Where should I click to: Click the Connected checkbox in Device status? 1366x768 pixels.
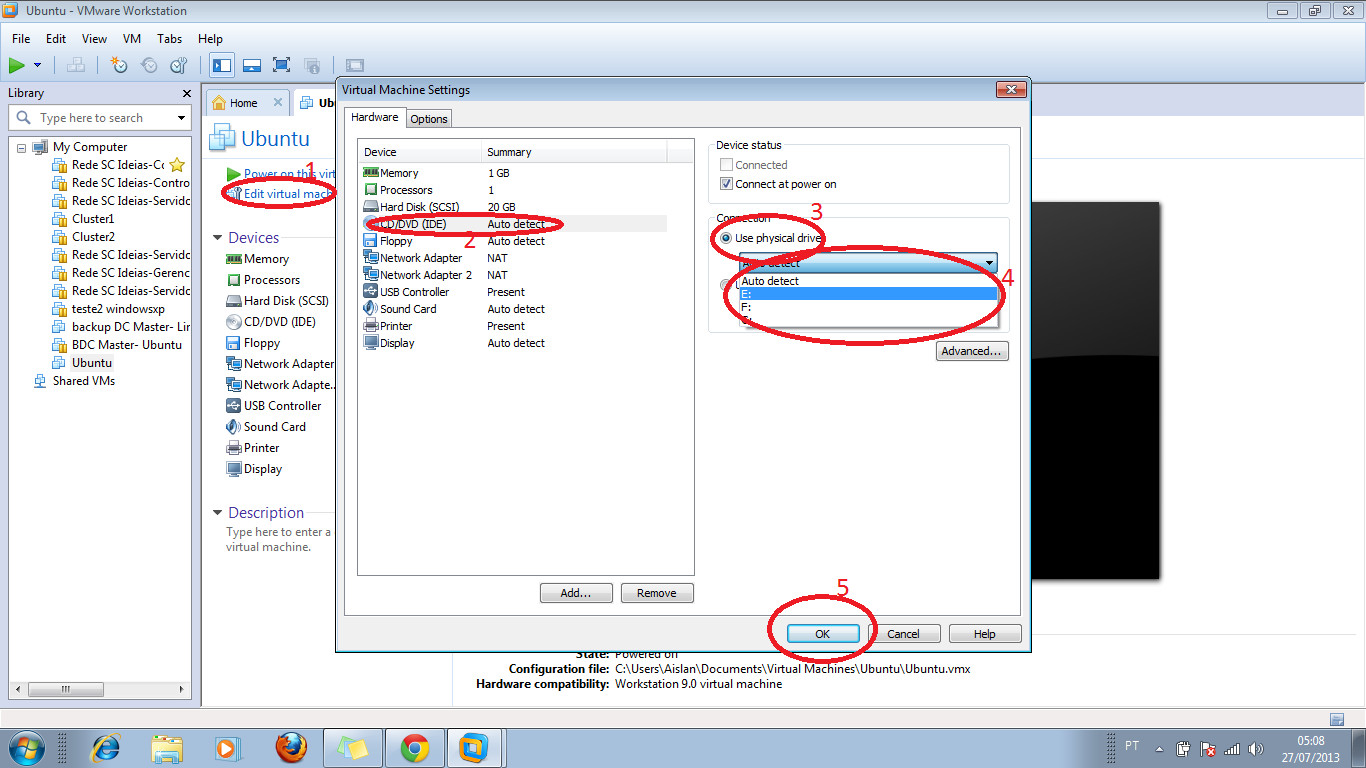[x=727, y=165]
